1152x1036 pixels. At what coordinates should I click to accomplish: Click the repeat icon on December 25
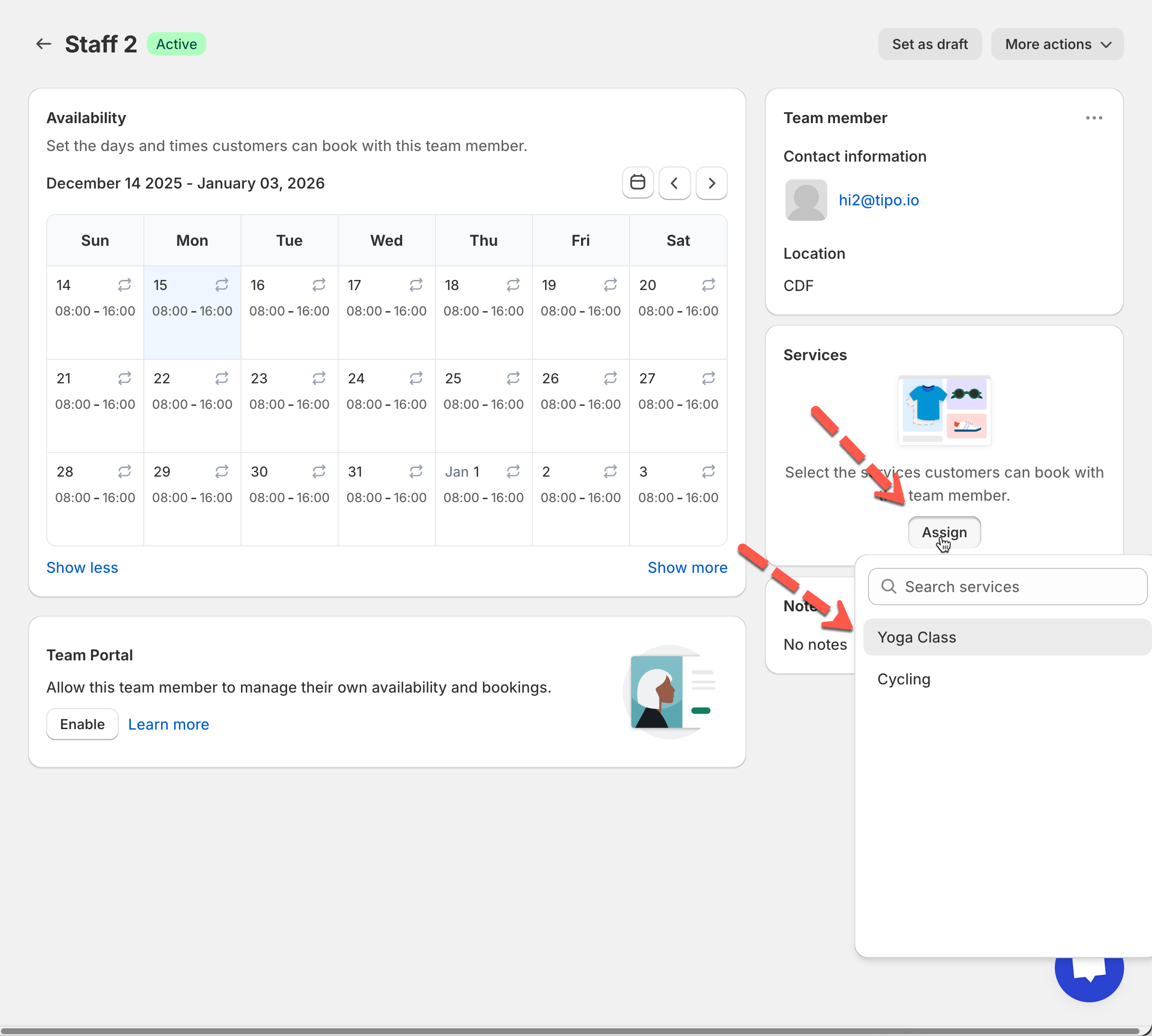513,378
